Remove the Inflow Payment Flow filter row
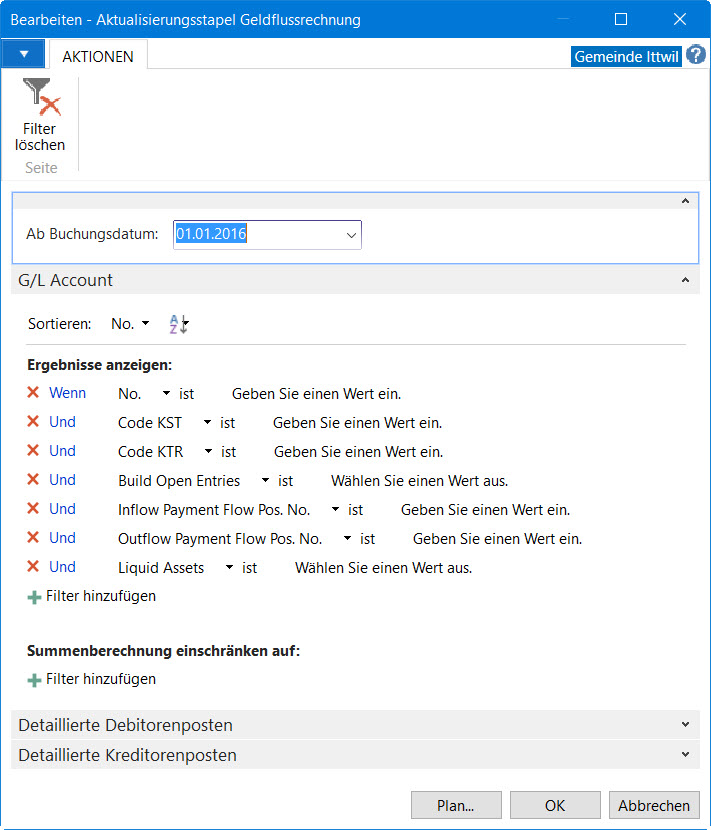This screenshot has width=711, height=830. coord(33,509)
